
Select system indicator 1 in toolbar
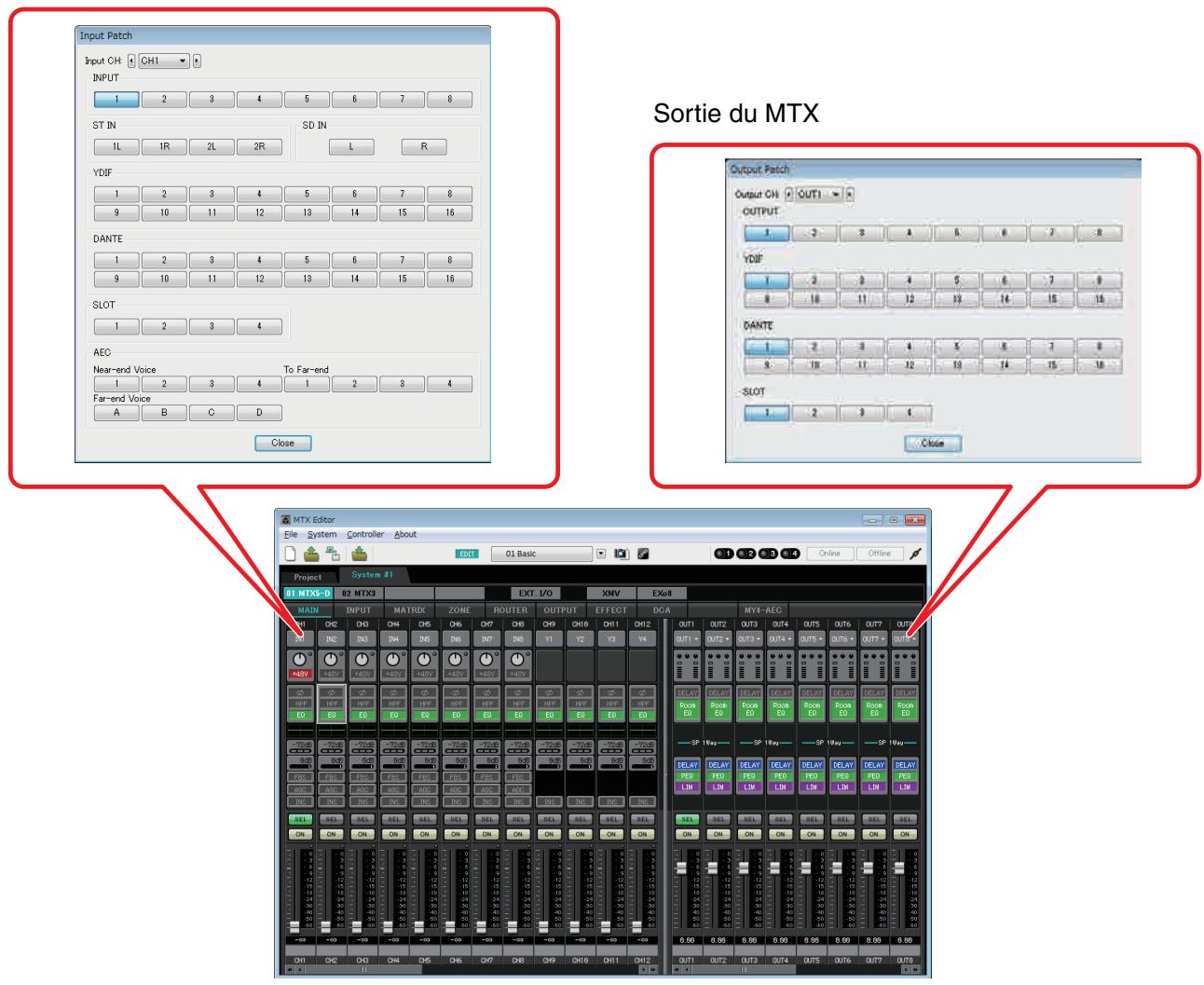click(x=723, y=554)
